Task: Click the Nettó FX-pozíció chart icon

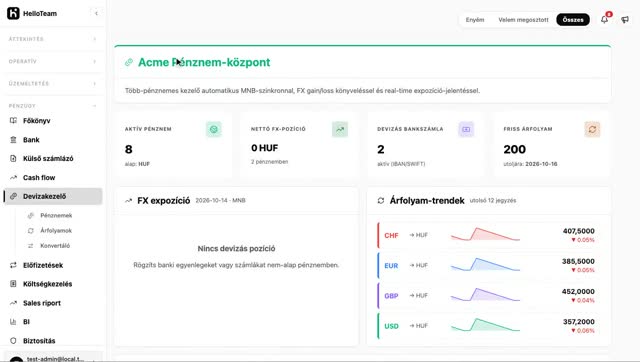Action: [340, 129]
